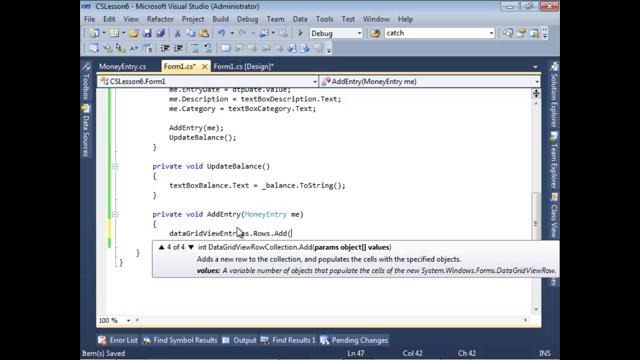Click the Cut scissors icon
This screenshot has width=640, height=360.
tap(178, 33)
